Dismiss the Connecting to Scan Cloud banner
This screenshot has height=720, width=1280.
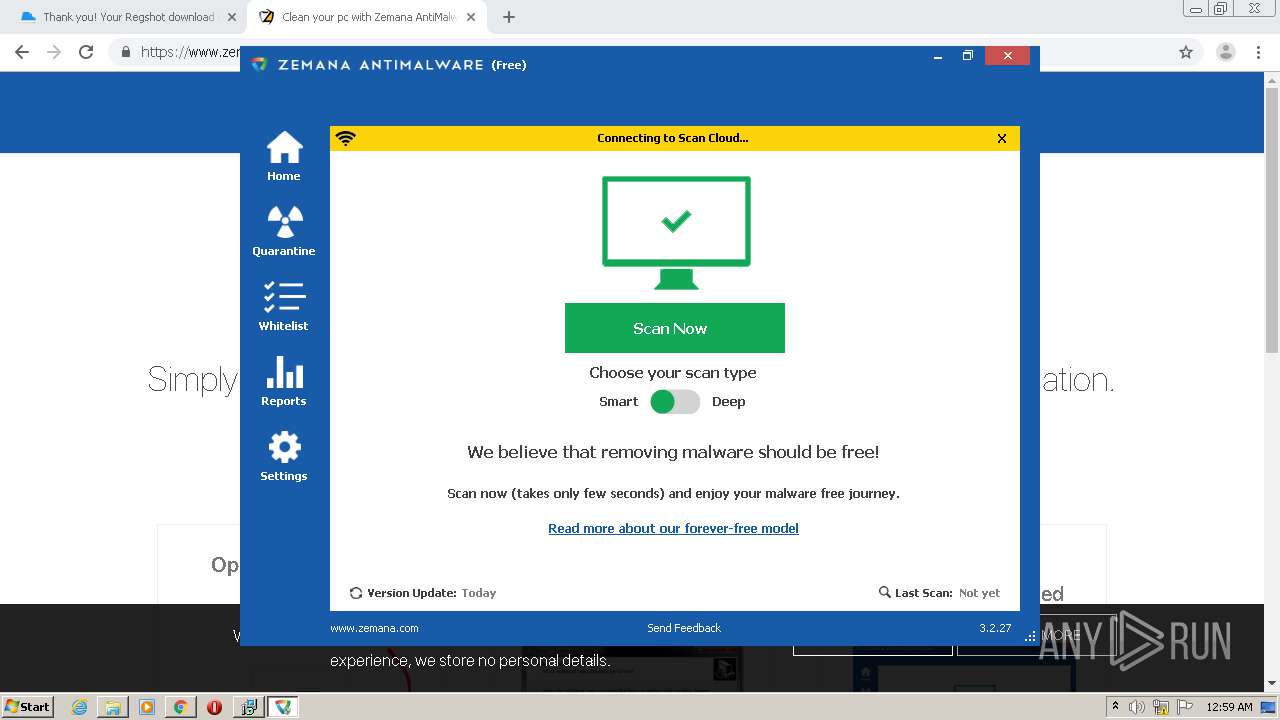1002,139
